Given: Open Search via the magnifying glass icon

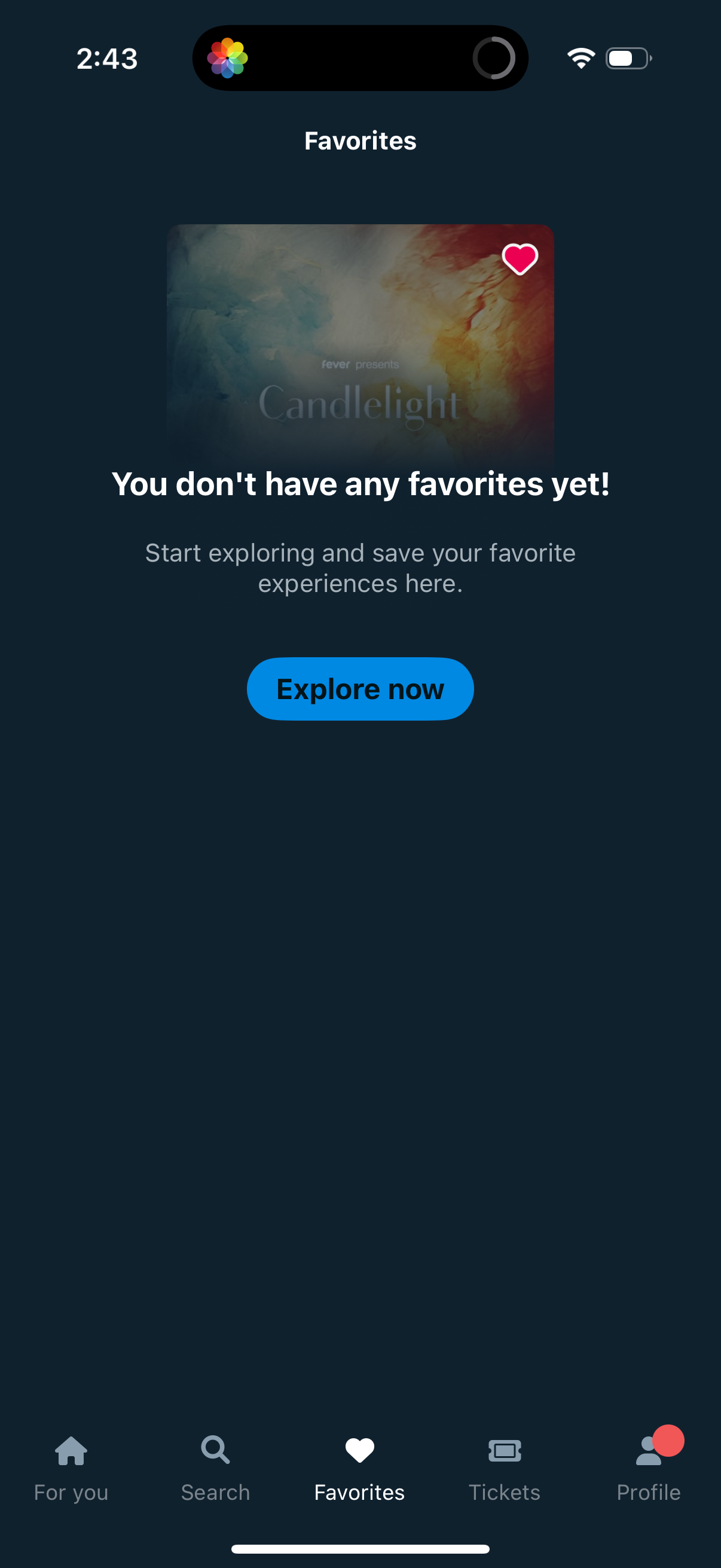Looking at the screenshot, I should [215, 1450].
